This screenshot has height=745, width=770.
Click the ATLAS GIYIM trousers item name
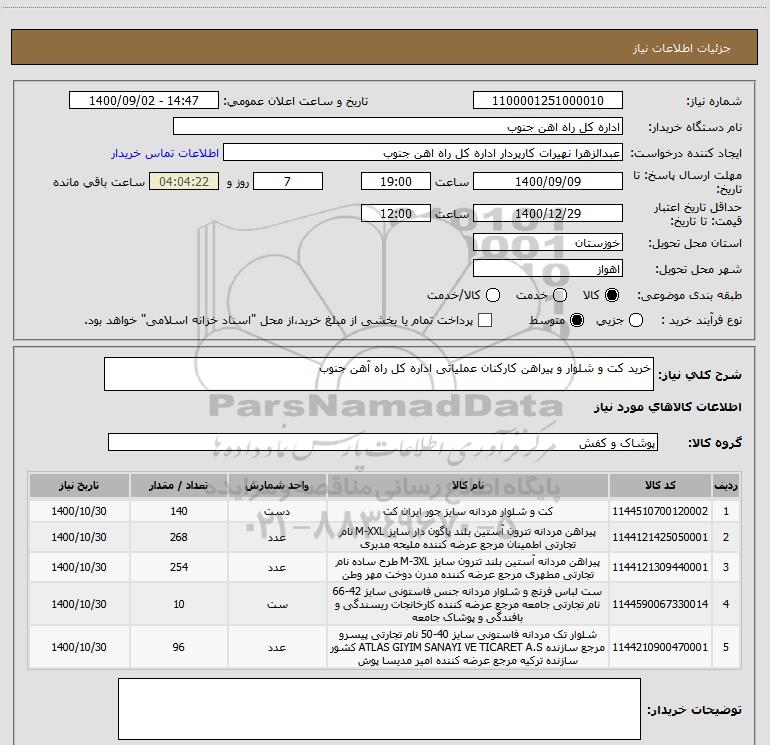(468, 647)
